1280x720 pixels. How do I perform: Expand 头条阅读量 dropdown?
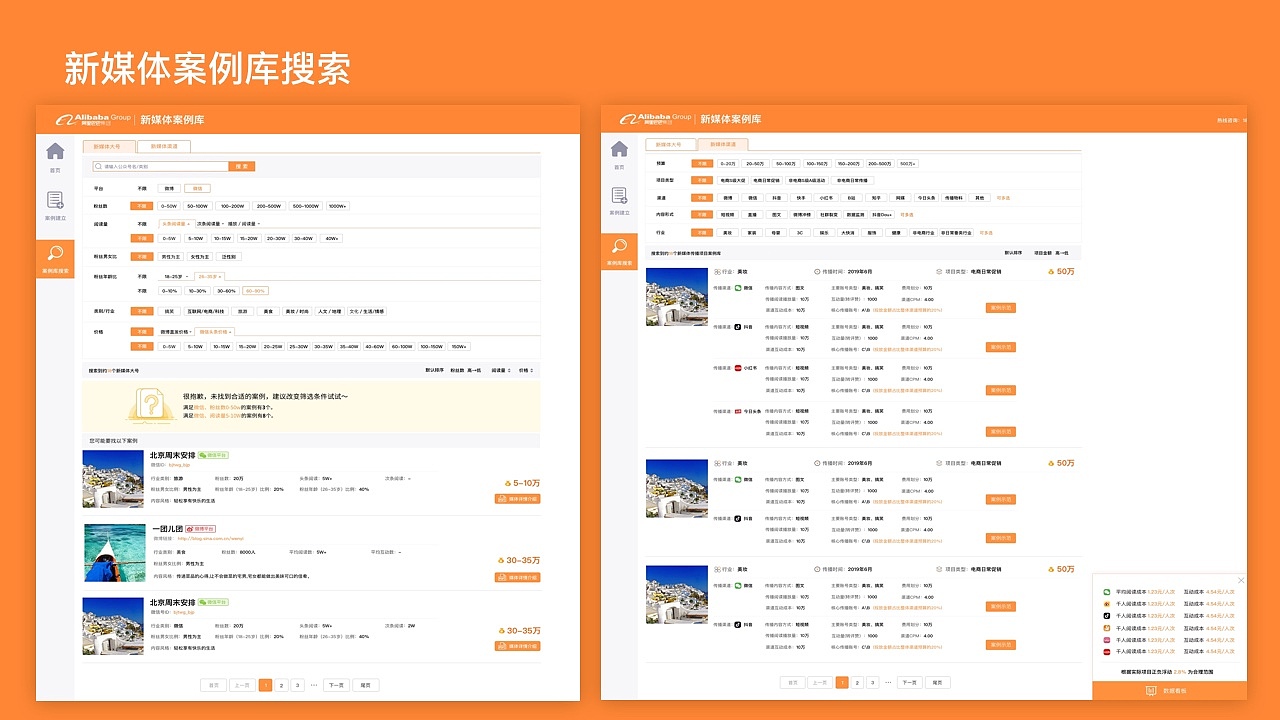pyautogui.click(x=176, y=224)
